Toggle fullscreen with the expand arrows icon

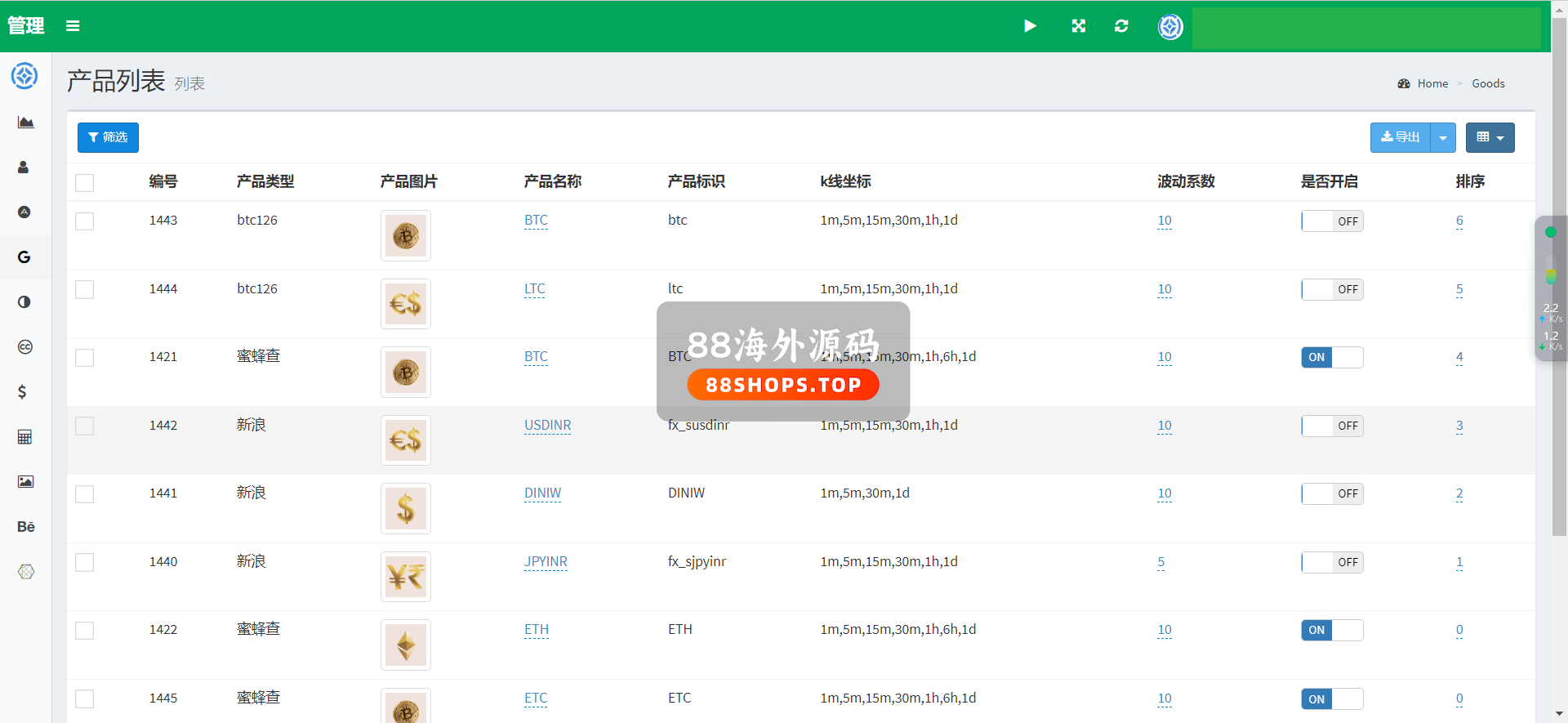[x=1078, y=26]
